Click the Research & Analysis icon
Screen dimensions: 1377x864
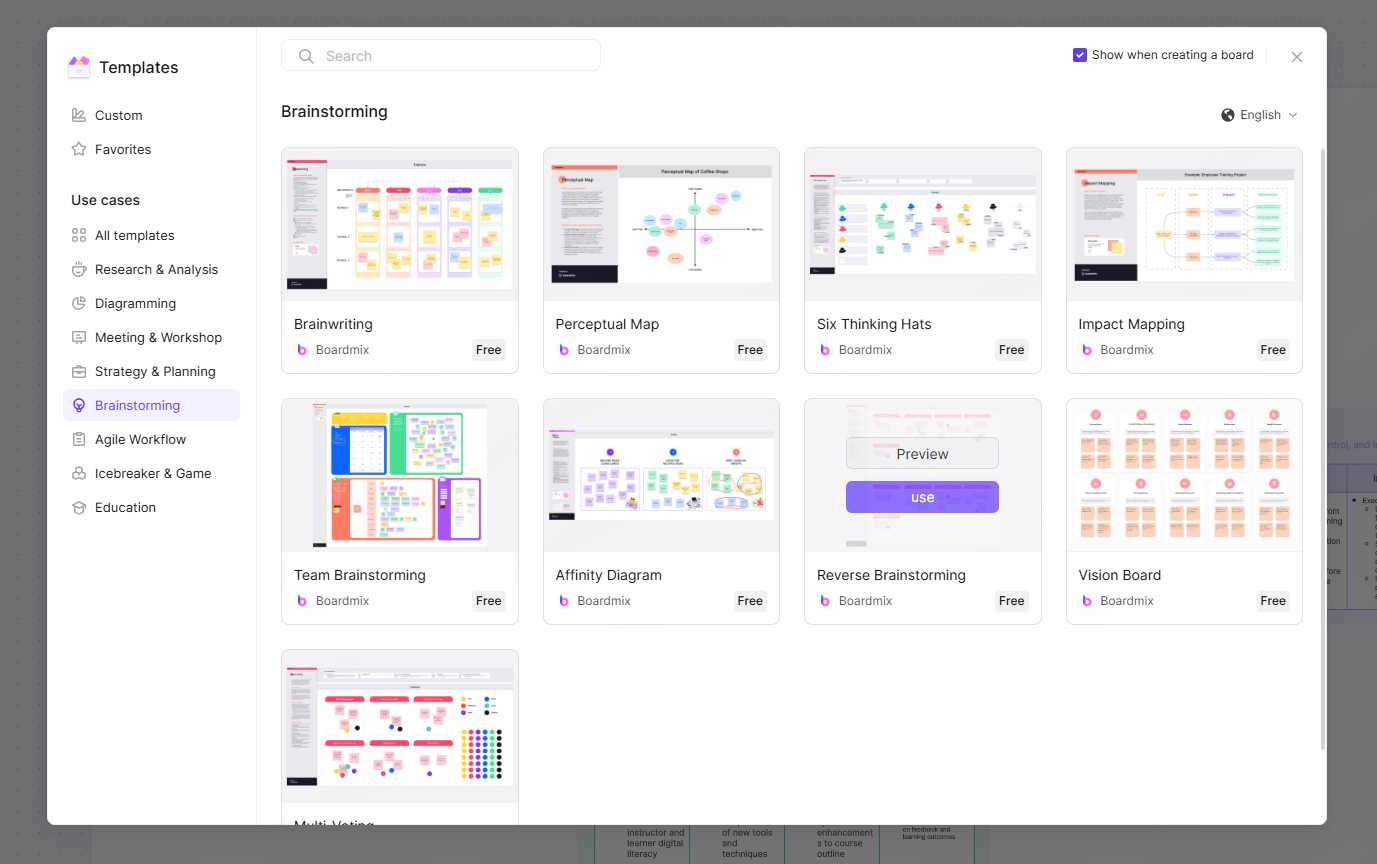(79, 269)
